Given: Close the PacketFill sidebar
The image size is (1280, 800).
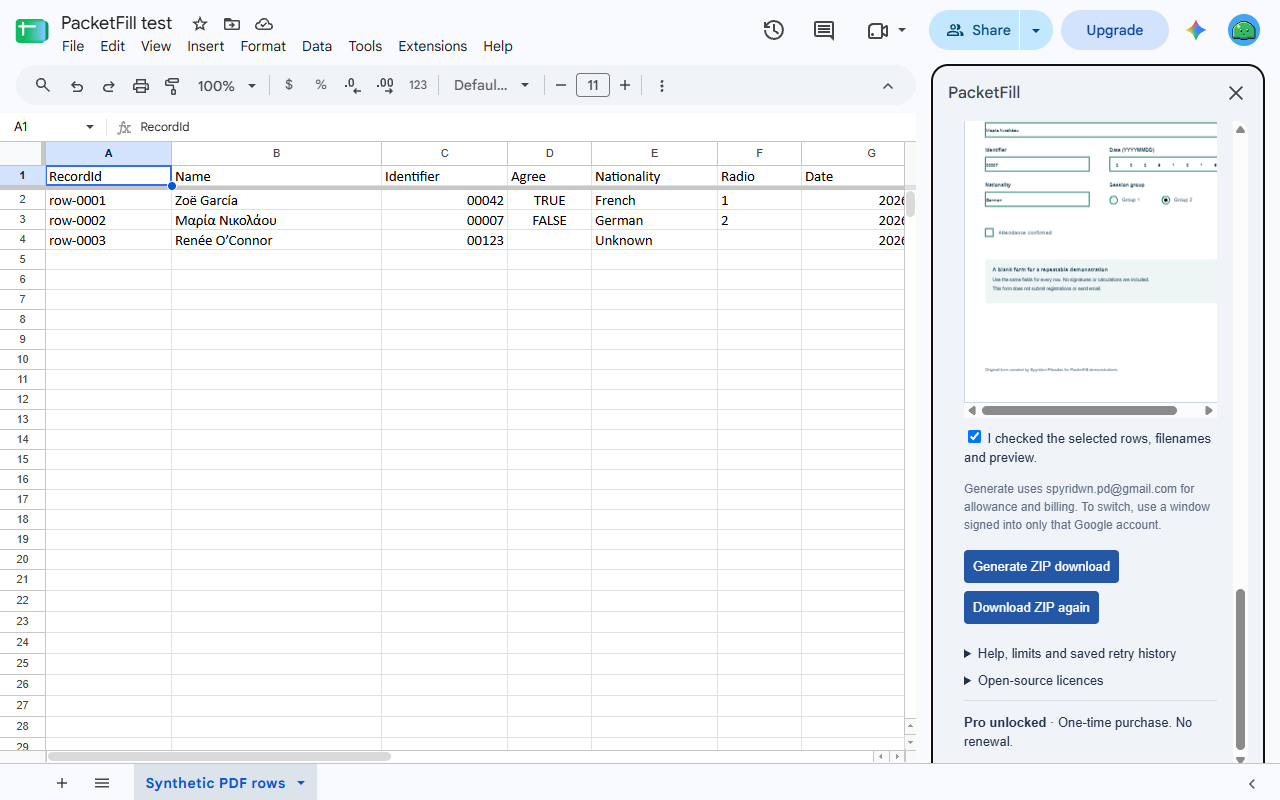Looking at the screenshot, I should click(x=1236, y=93).
